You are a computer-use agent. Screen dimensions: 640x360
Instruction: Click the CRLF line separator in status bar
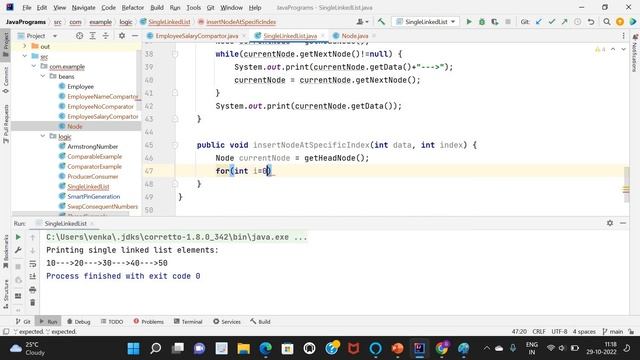tap(539, 331)
